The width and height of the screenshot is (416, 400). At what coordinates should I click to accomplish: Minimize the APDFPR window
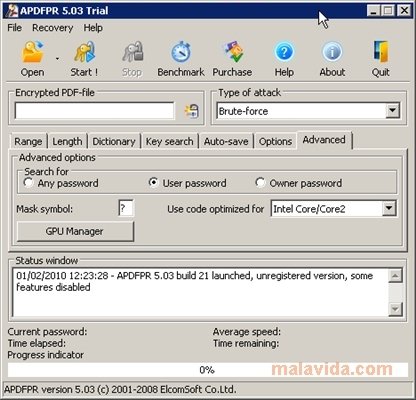[x=374, y=11]
